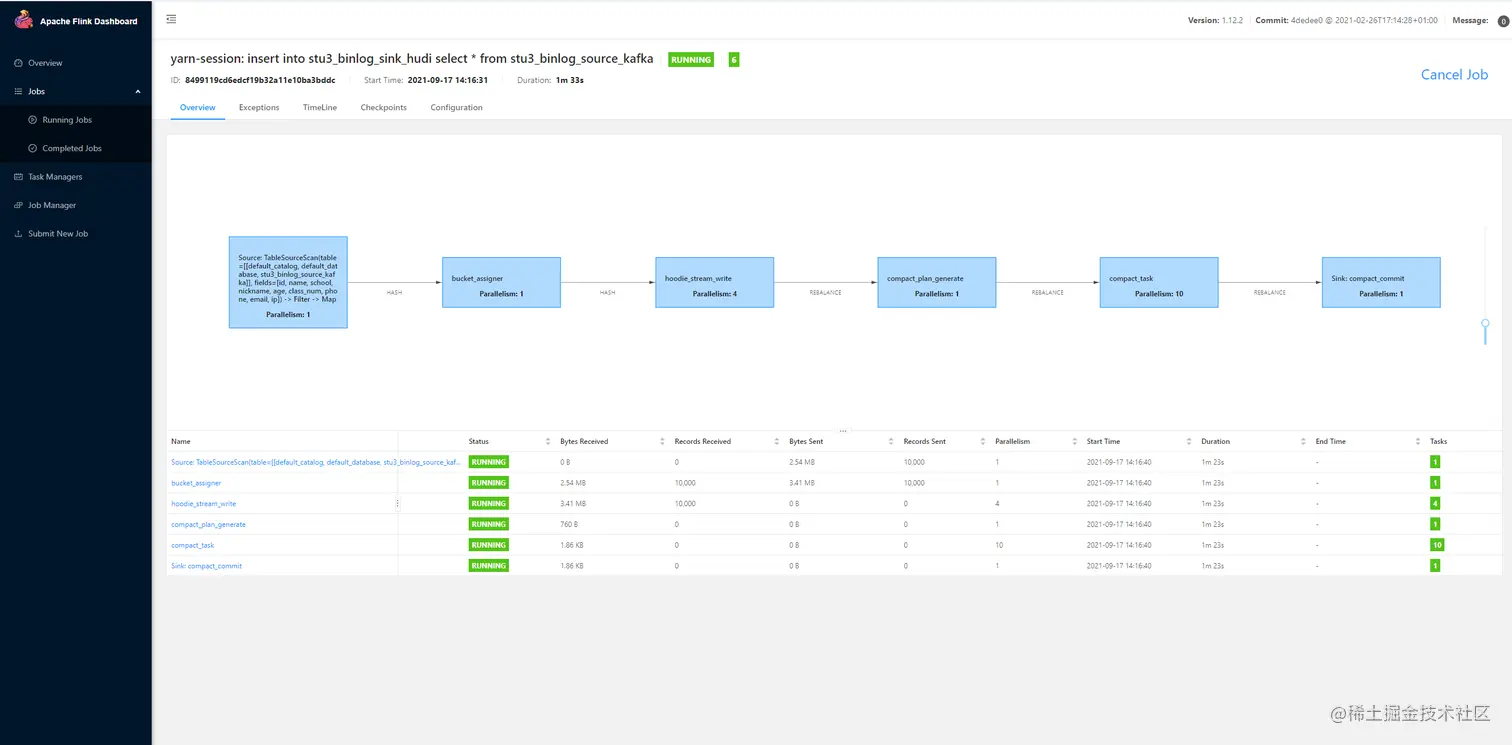
Task: Open Source: TableSourceScan row link
Action: click(x=315, y=462)
